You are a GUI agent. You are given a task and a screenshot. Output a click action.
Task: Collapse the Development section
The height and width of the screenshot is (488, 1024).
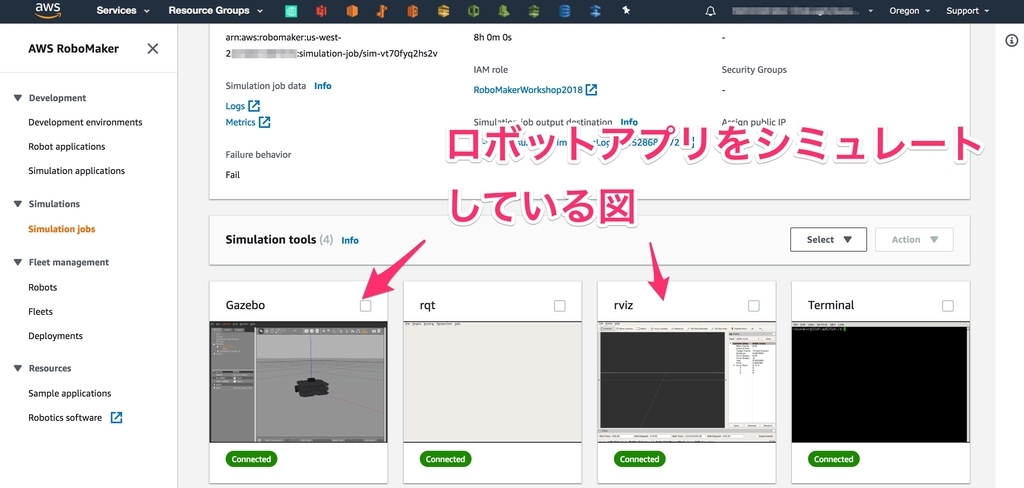17,98
